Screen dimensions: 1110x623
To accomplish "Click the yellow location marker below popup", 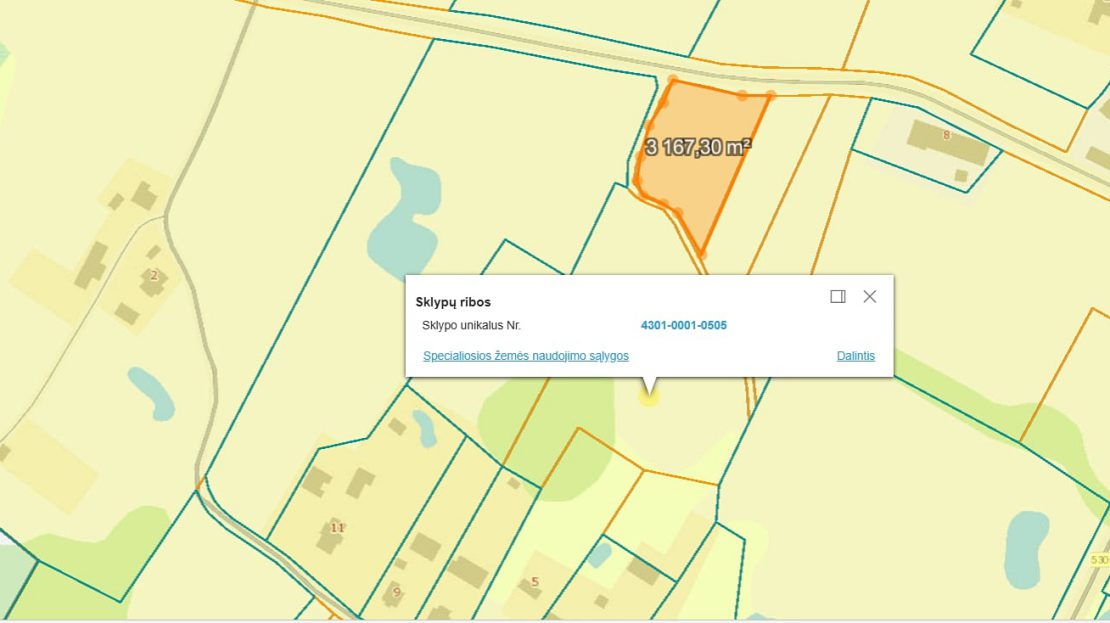I will pos(648,398).
